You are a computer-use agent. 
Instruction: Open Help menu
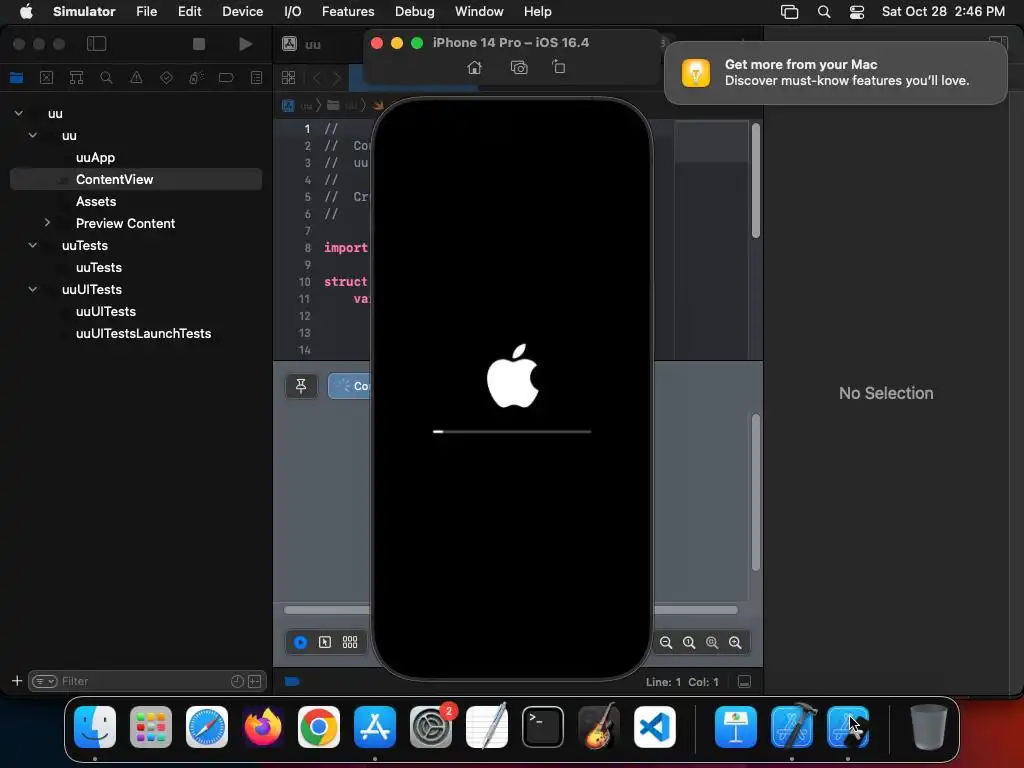tap(537, 12)
